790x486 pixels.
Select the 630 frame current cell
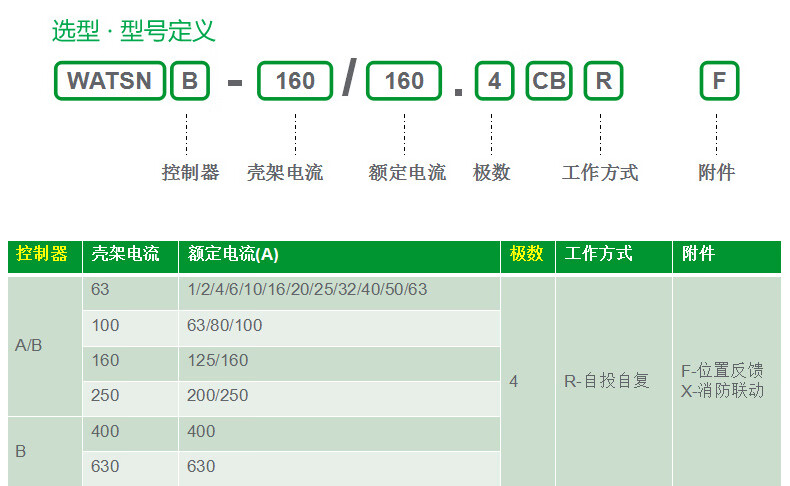(x=105, y=466)
